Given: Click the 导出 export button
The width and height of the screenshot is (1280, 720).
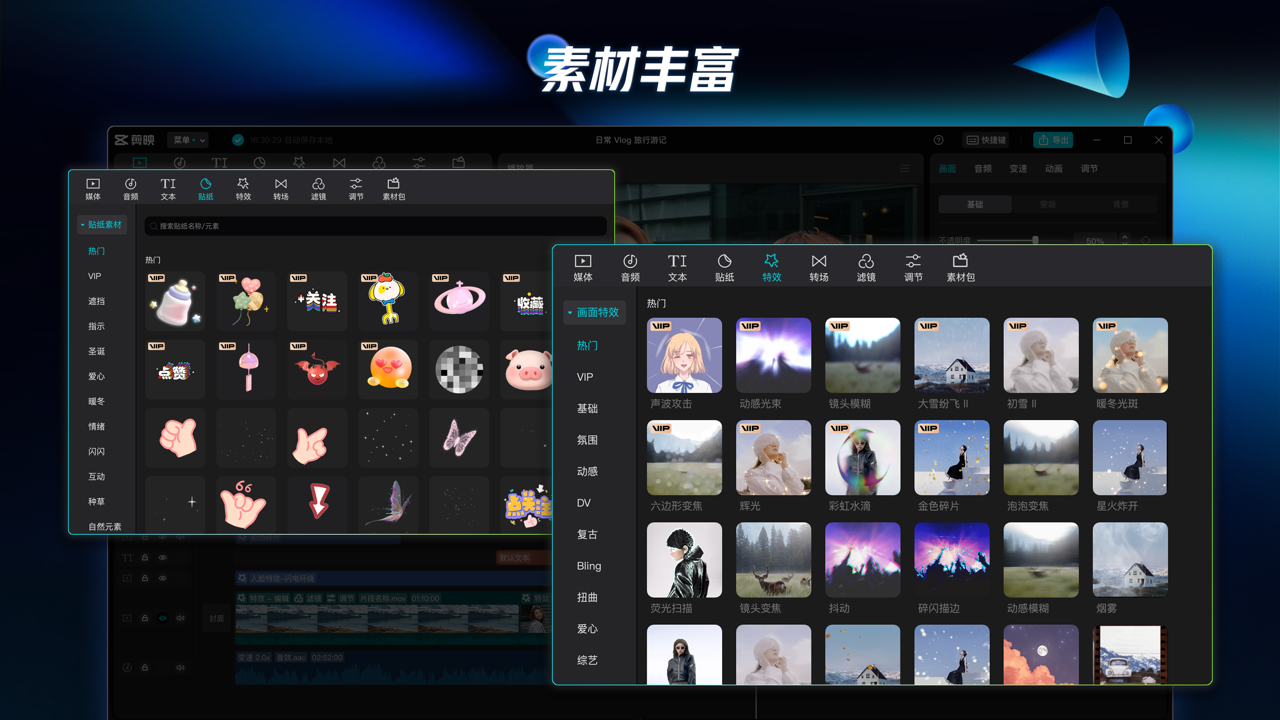Looking at the screenshot, I should tap(1053, 140).
